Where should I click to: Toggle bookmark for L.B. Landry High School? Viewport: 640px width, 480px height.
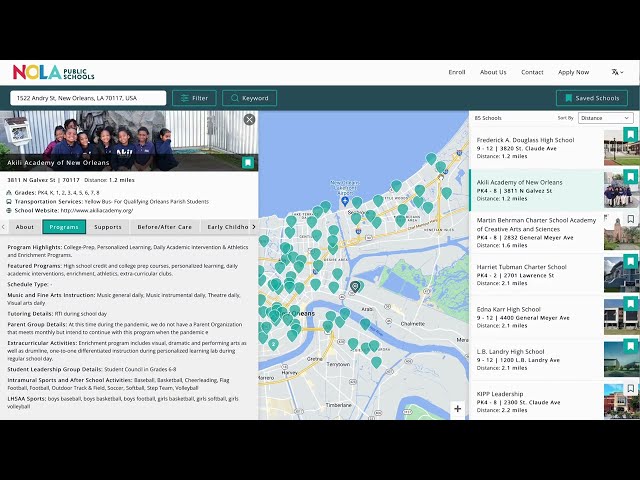(631, 346)
